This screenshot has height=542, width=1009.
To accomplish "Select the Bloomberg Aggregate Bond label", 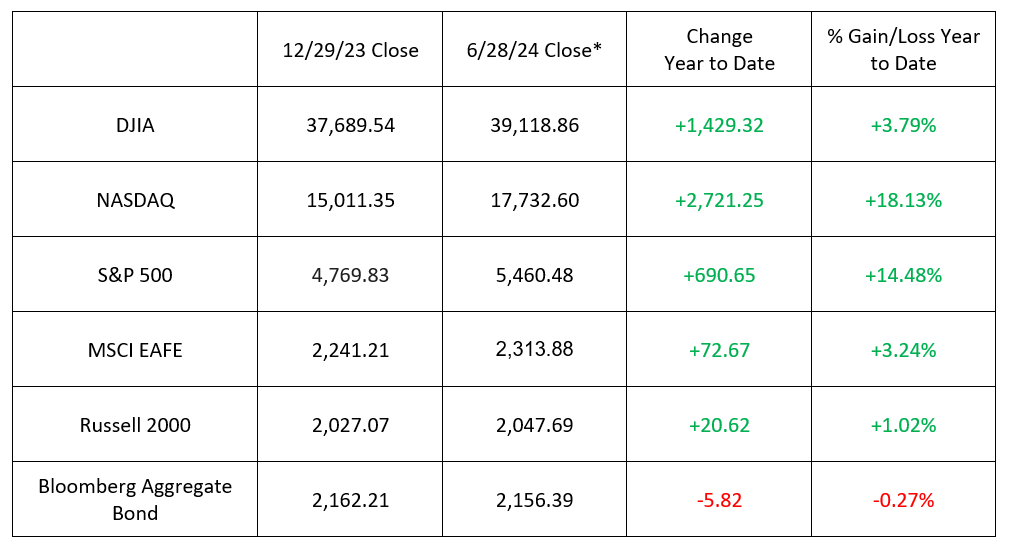I will (x=135, y=499).
